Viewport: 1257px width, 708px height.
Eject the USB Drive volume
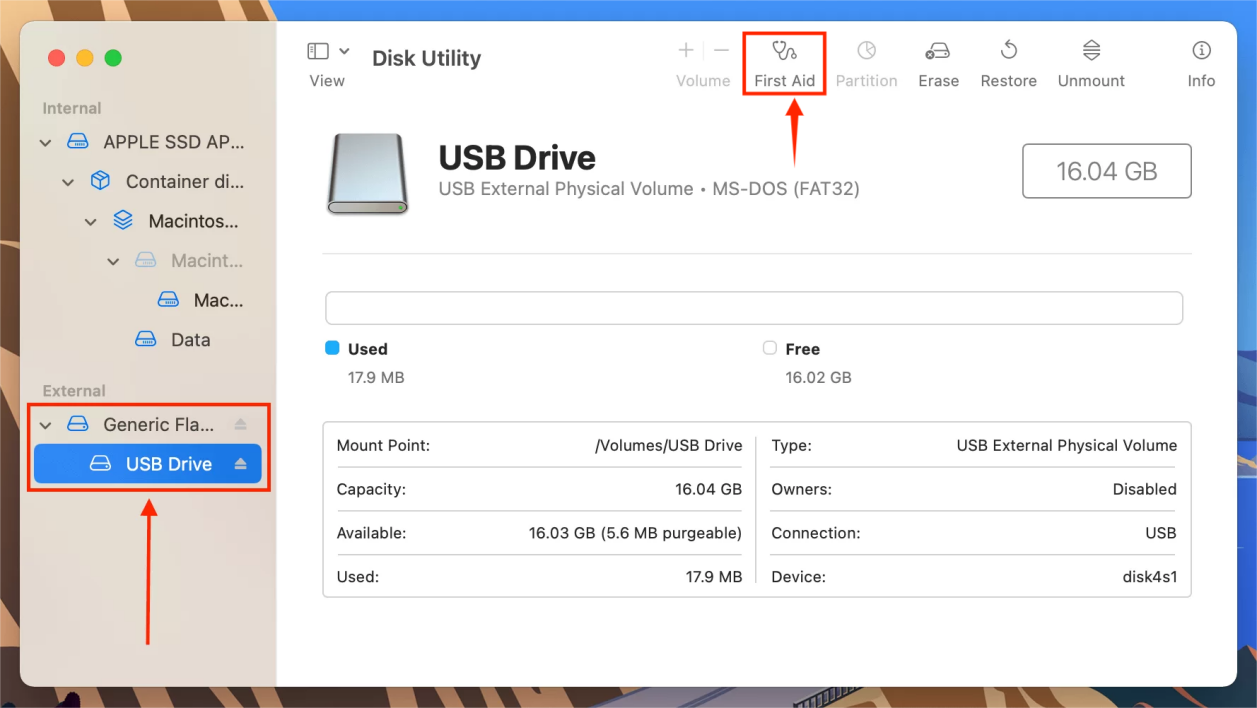(x=241, y=463)
